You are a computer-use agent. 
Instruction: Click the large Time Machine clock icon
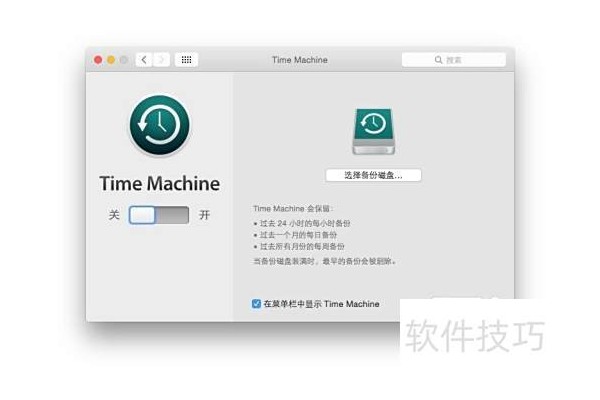click(x=160, y=125)
